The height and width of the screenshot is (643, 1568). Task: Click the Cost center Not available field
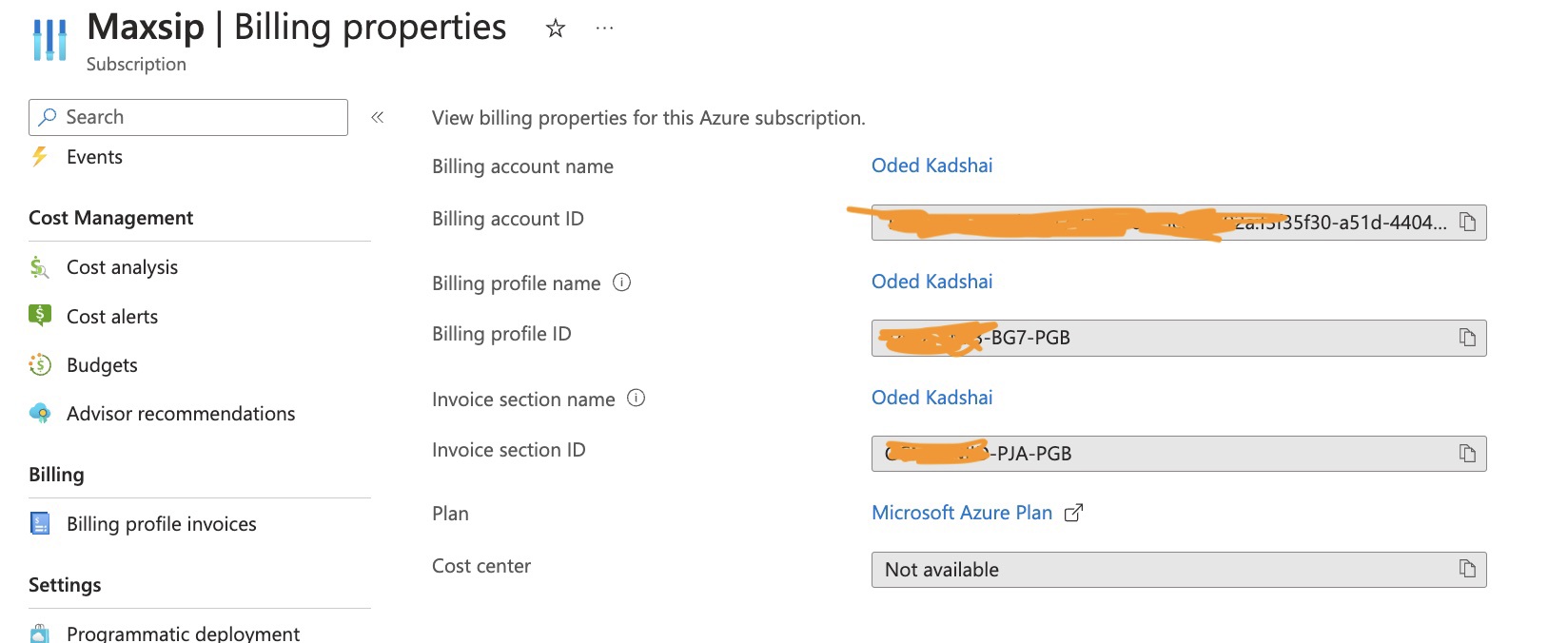[1179, 570]
